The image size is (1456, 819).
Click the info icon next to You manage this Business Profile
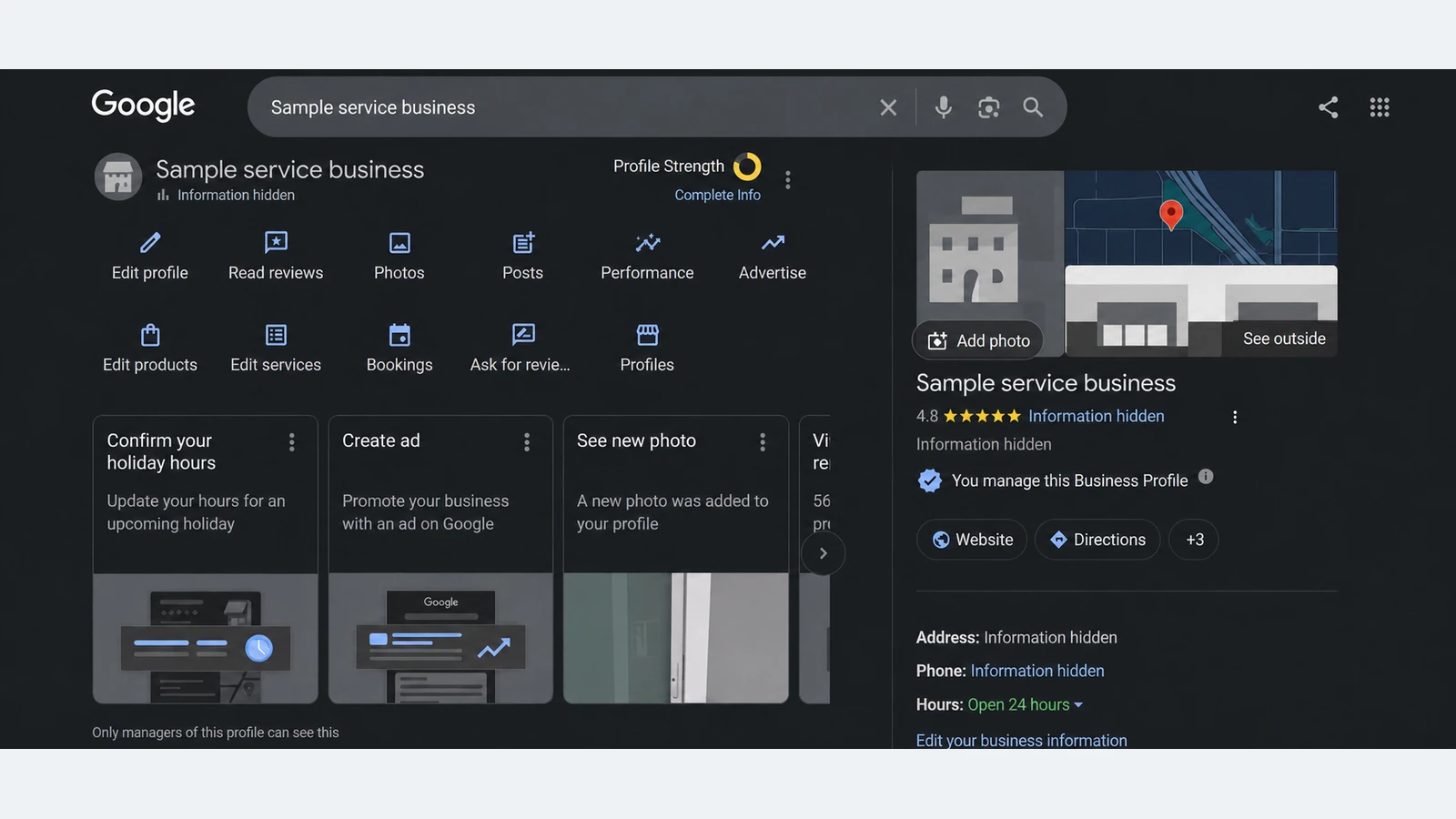coord(1206,477)
